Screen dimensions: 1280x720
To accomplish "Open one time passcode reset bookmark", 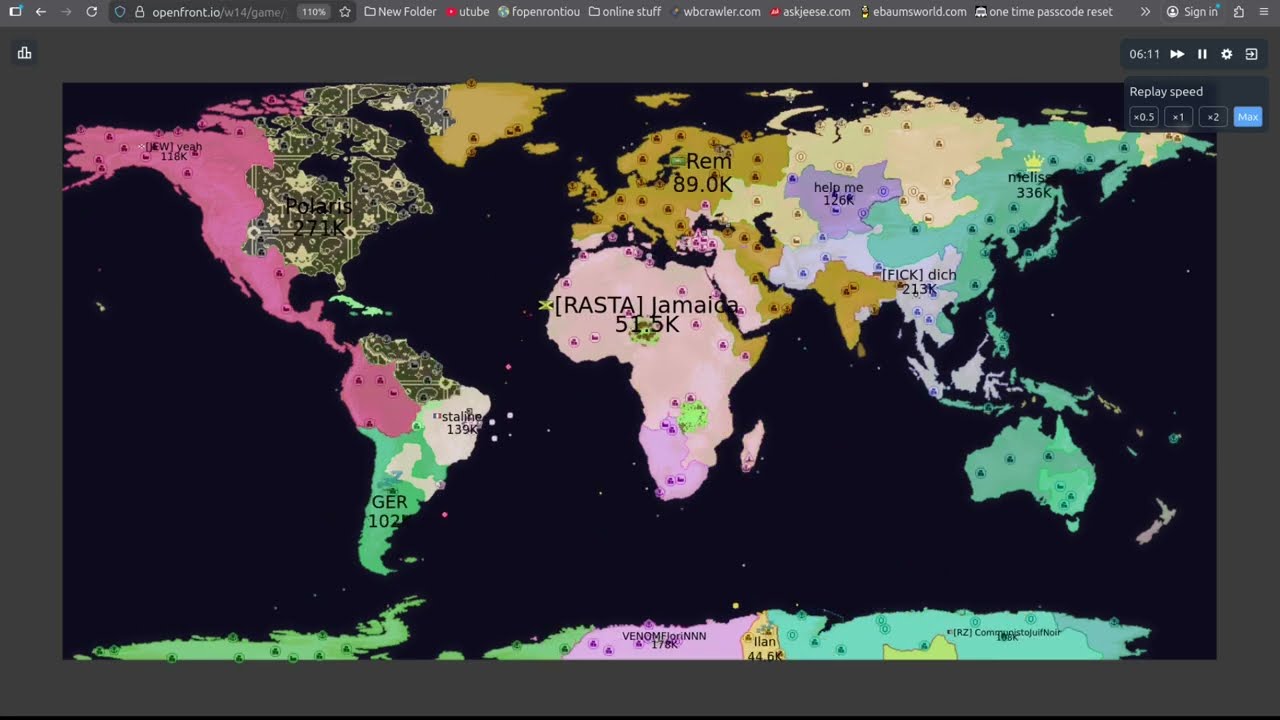I will coord(1044,12).
